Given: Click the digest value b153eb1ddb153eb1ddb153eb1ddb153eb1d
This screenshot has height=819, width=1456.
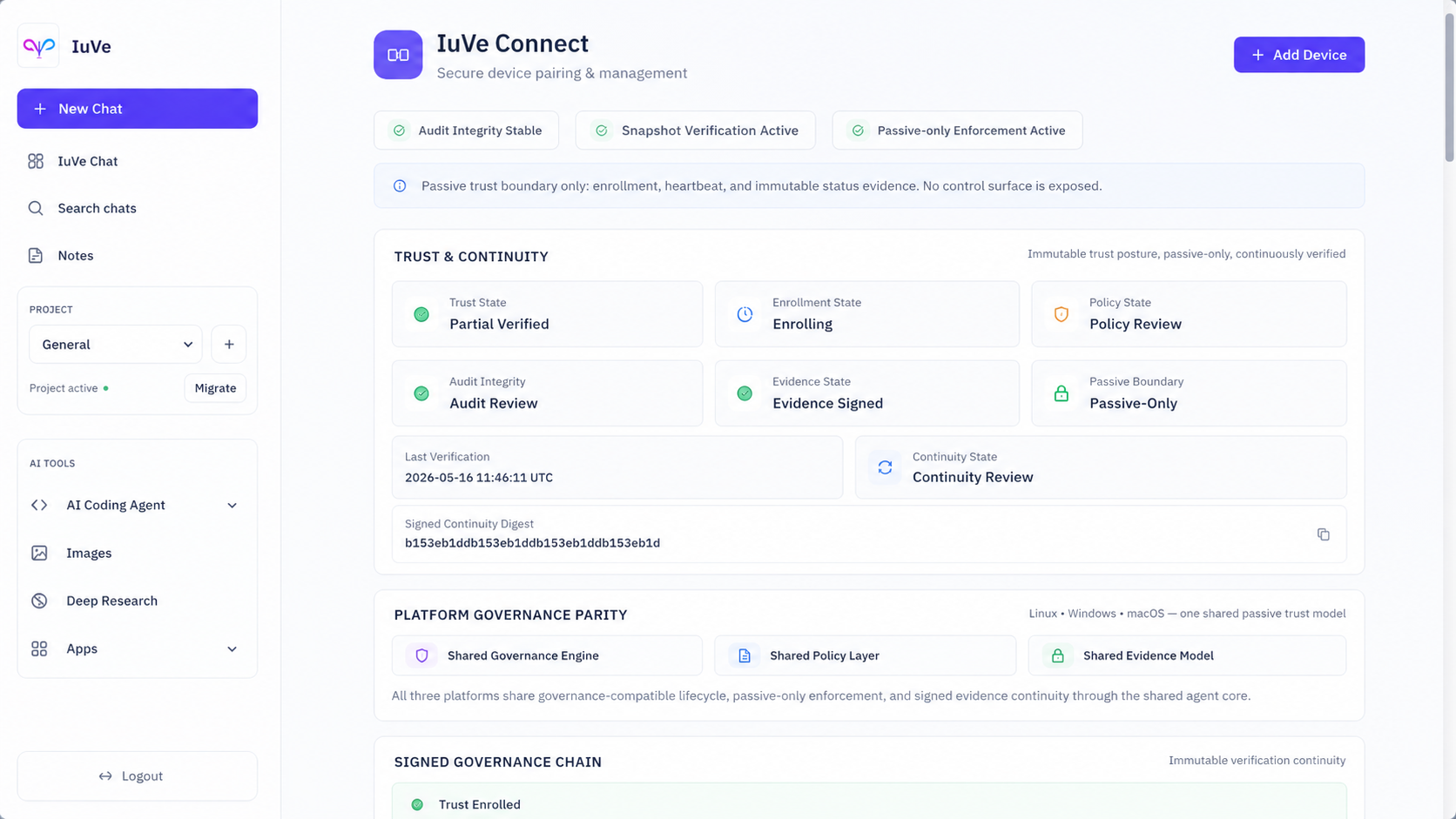Looking at the screenshot, I should click(x=532, y=543).
